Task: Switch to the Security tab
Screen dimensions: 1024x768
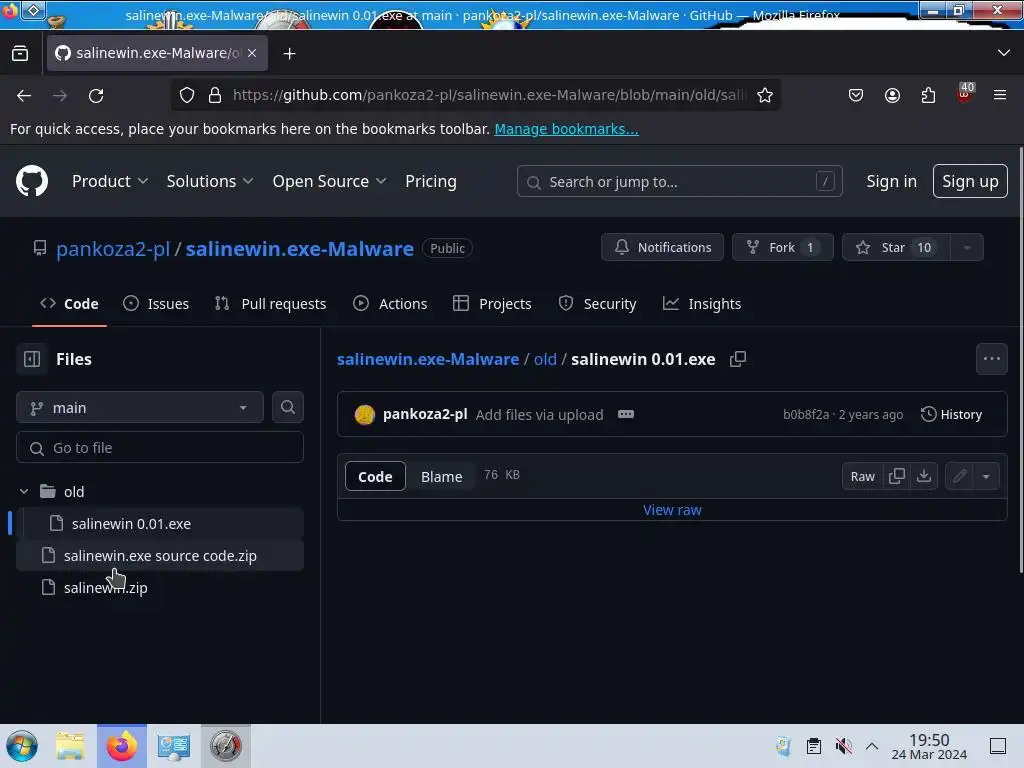Action: pos(597,304)
